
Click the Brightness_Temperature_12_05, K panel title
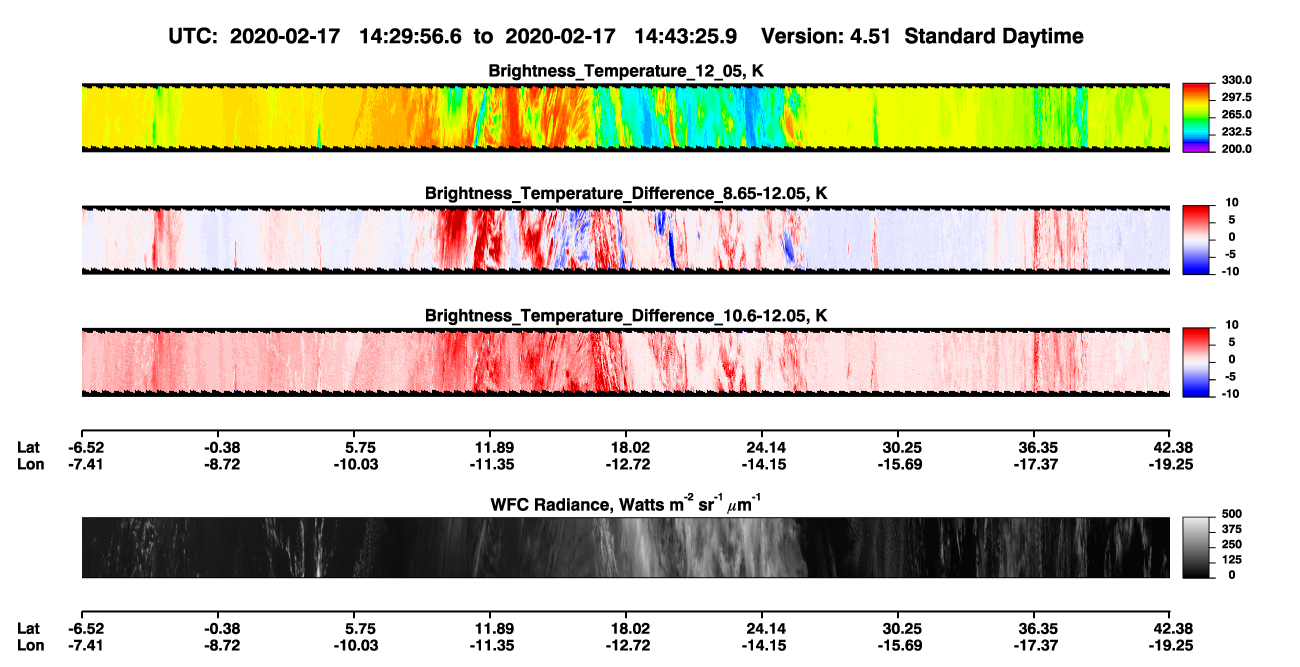pos(626,71)
